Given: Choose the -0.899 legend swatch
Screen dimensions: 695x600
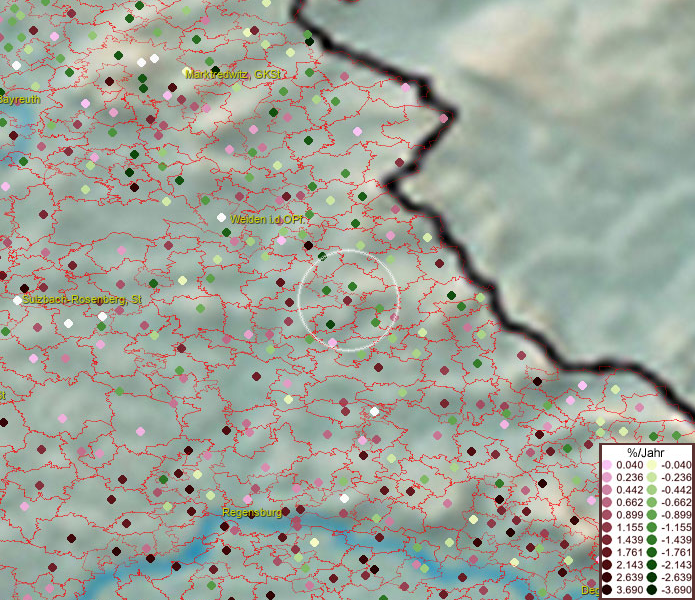Looking at the screenshot, I should 652,515.
